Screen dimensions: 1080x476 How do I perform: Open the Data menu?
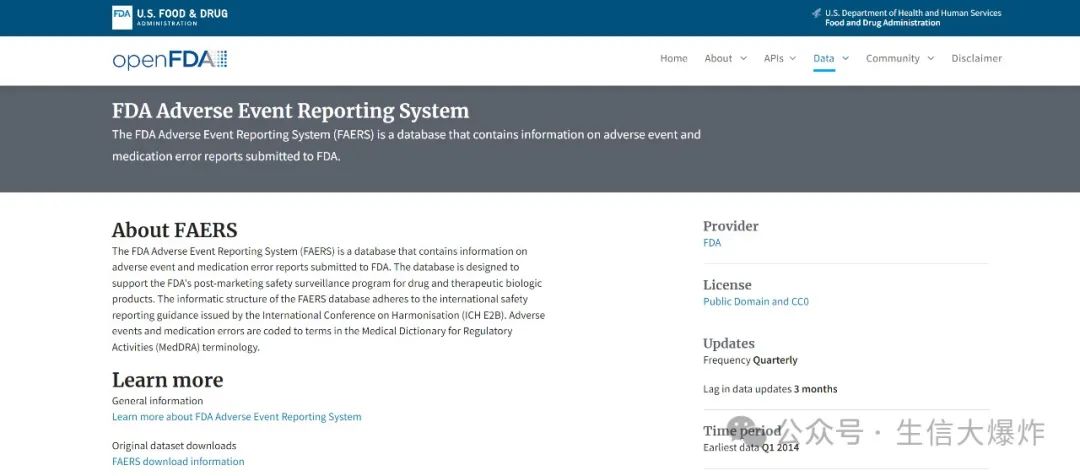pos(824,59)
